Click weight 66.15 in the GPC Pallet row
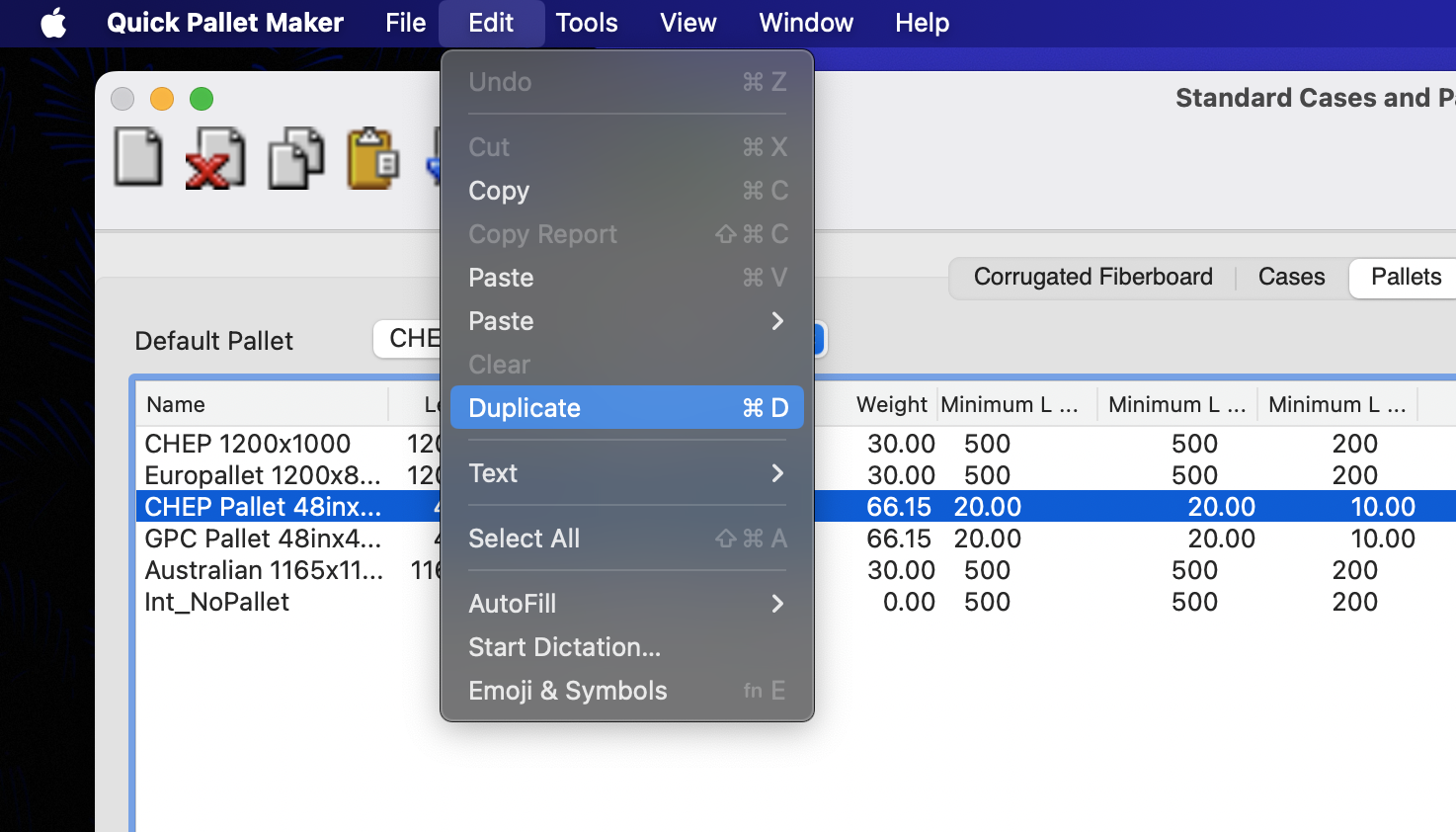Viewport: 1456px width, 832px height. [899, 539]
